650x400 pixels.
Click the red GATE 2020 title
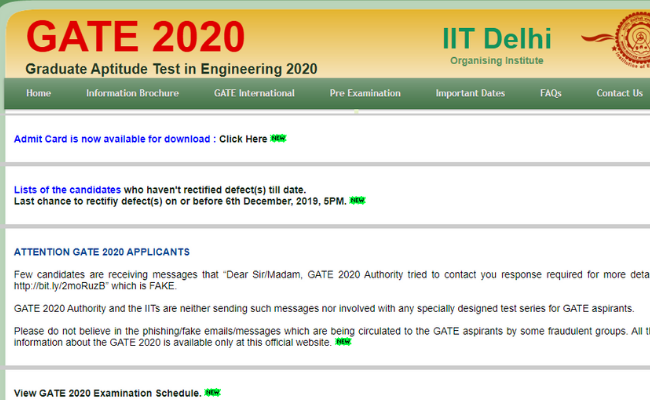click(x=135, y=37)
